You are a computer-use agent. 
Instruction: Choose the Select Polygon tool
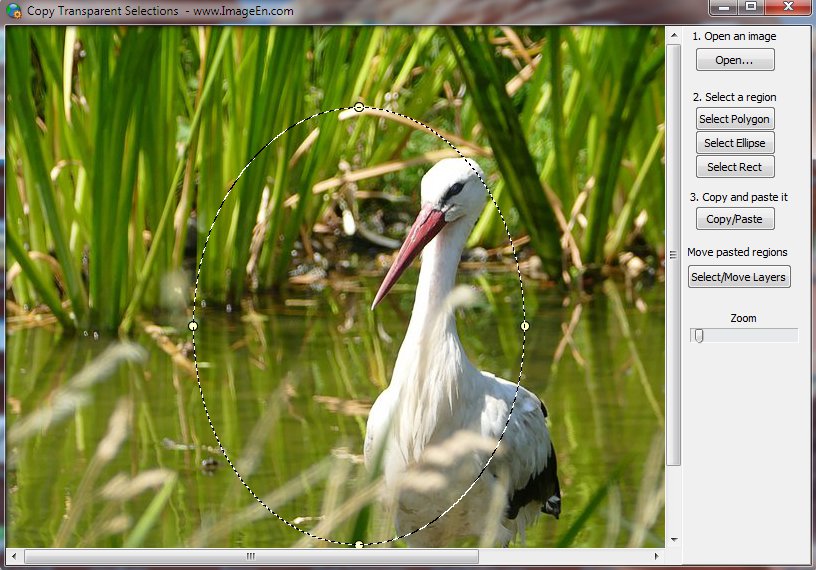[x=735, y=119]
